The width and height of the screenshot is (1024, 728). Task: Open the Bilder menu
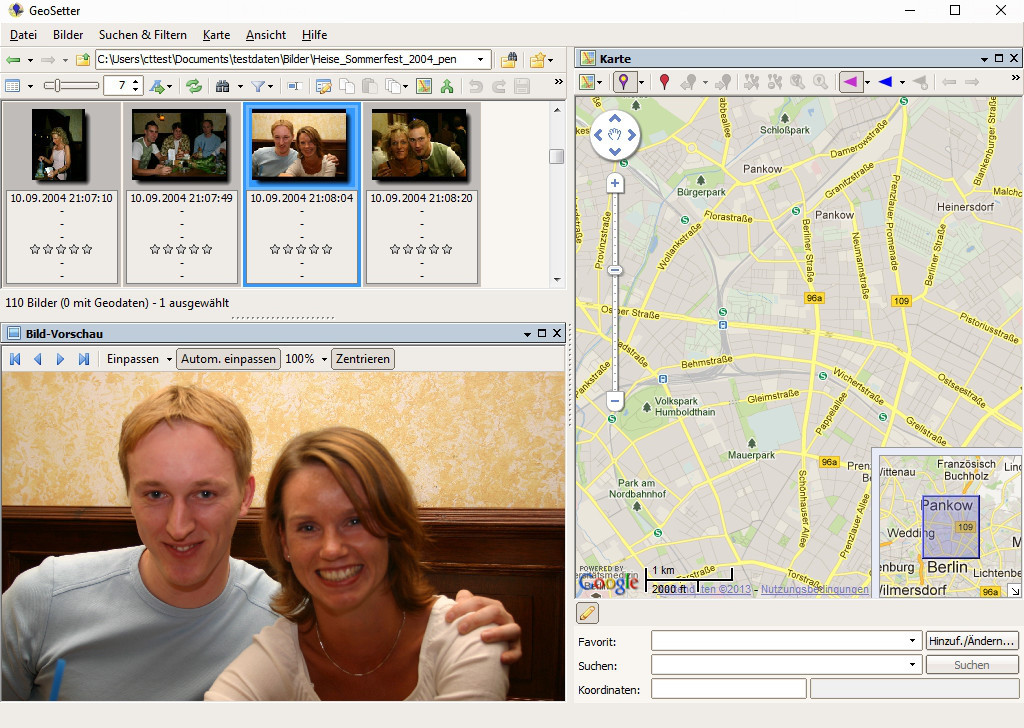tap(68, 35)
